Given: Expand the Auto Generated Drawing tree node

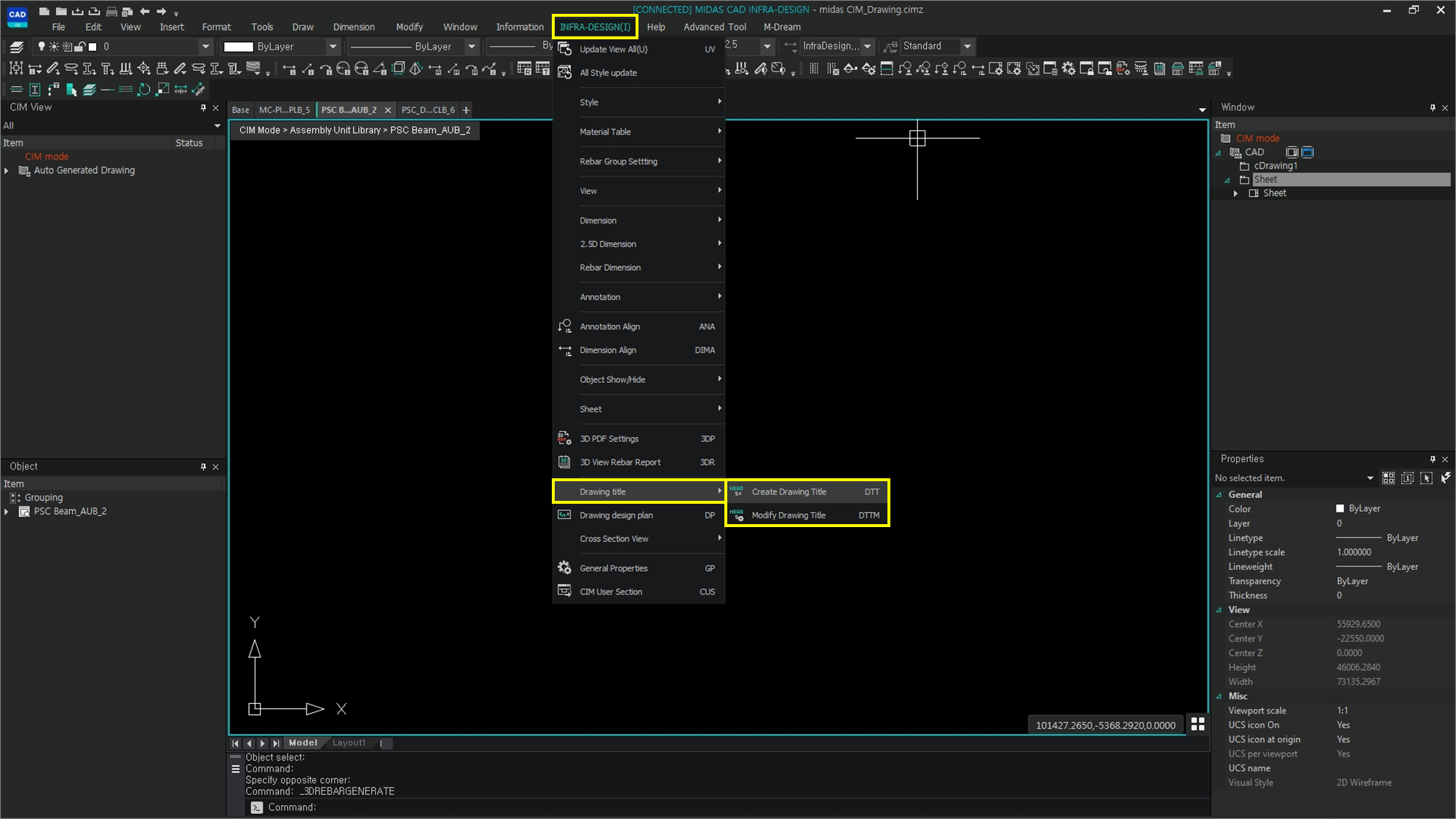Looking at the screenshot, I should point(7,170).
